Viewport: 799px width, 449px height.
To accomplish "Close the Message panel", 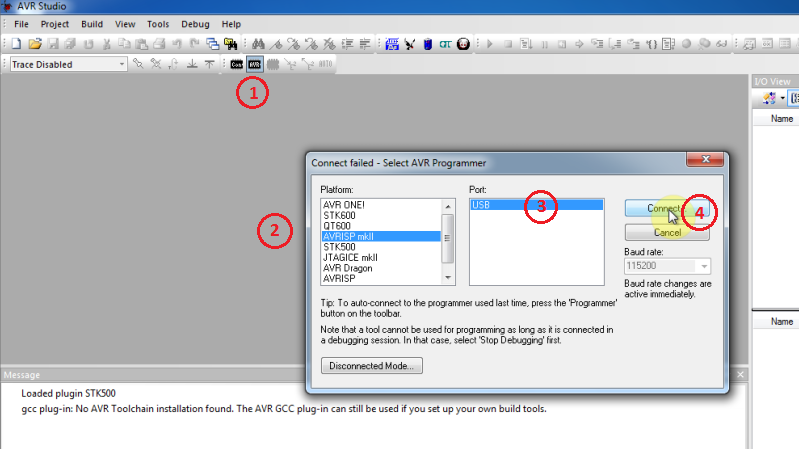I will 740,375.
